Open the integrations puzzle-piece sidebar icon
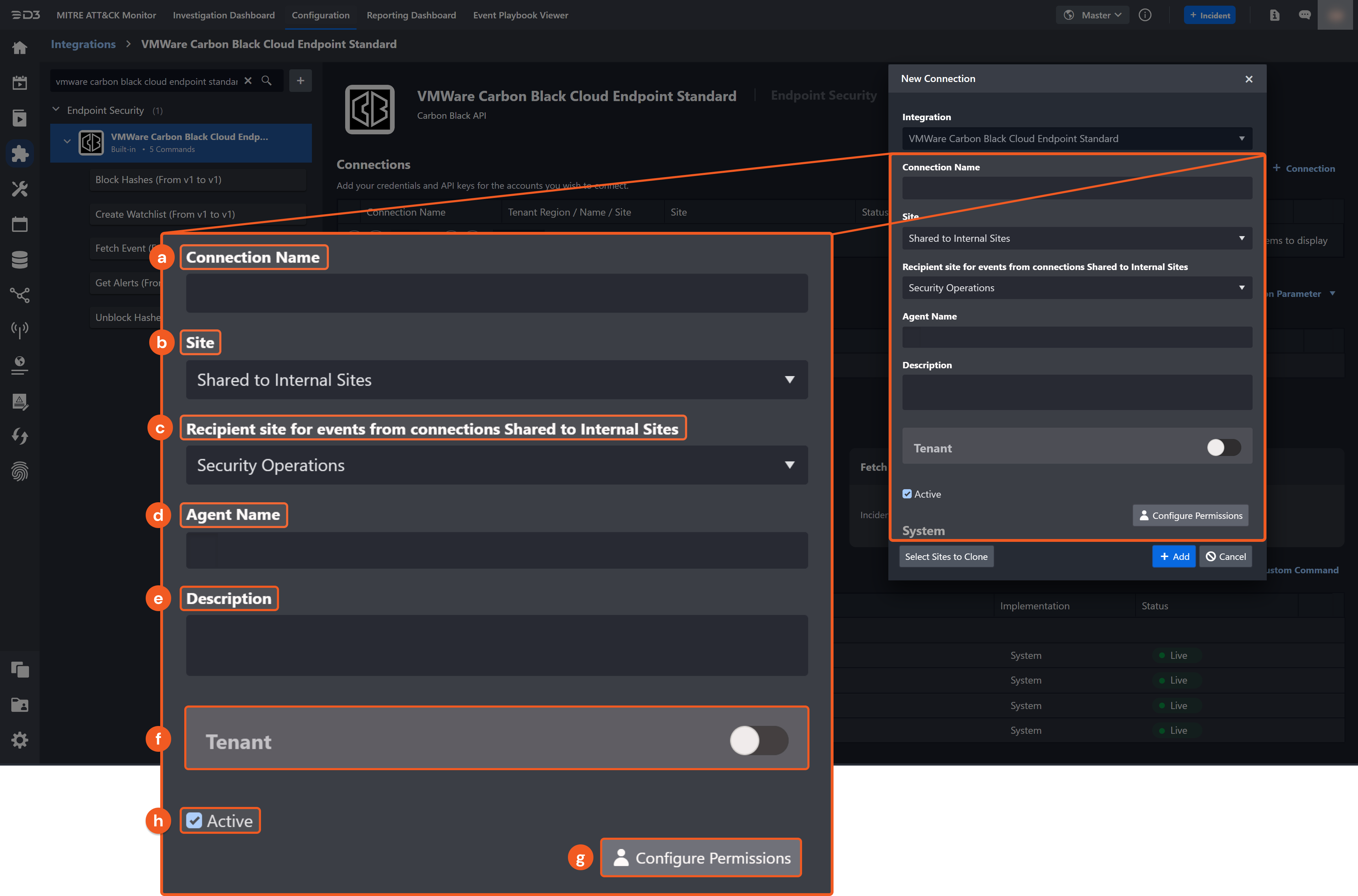 [20, 153]
